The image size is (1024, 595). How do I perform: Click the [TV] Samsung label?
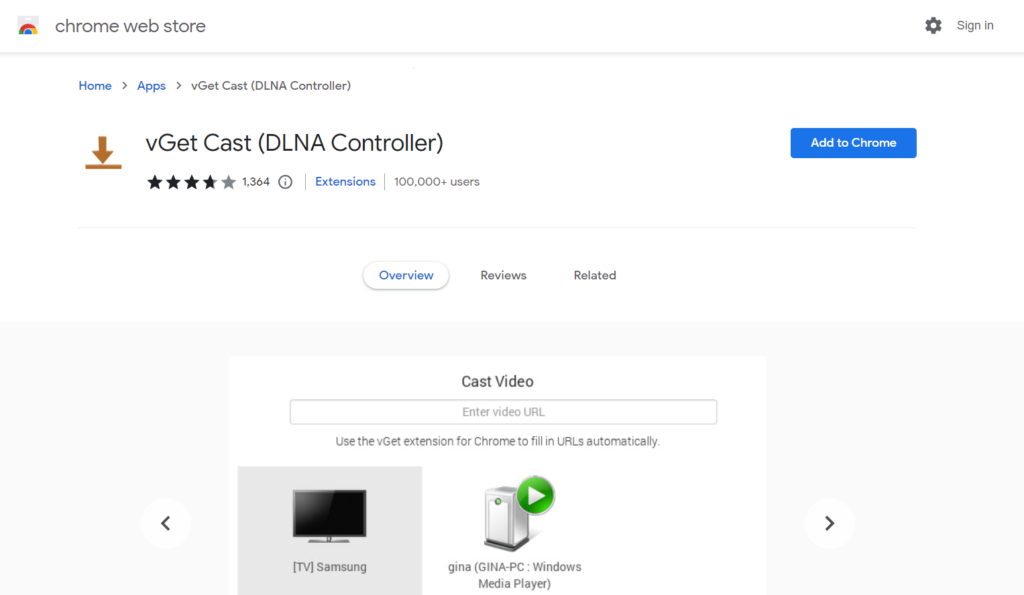tap(329, 567)
